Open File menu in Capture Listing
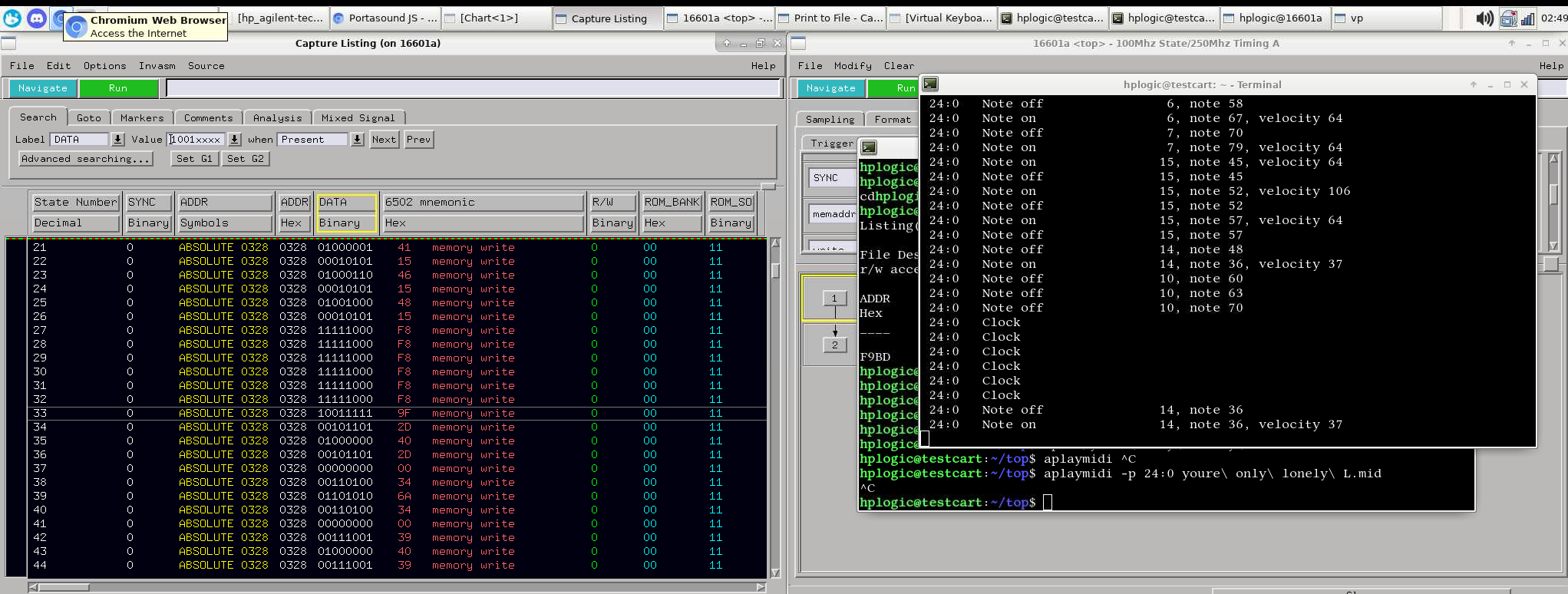Screen dimensions: 1568x594 (x=21, y=66)
